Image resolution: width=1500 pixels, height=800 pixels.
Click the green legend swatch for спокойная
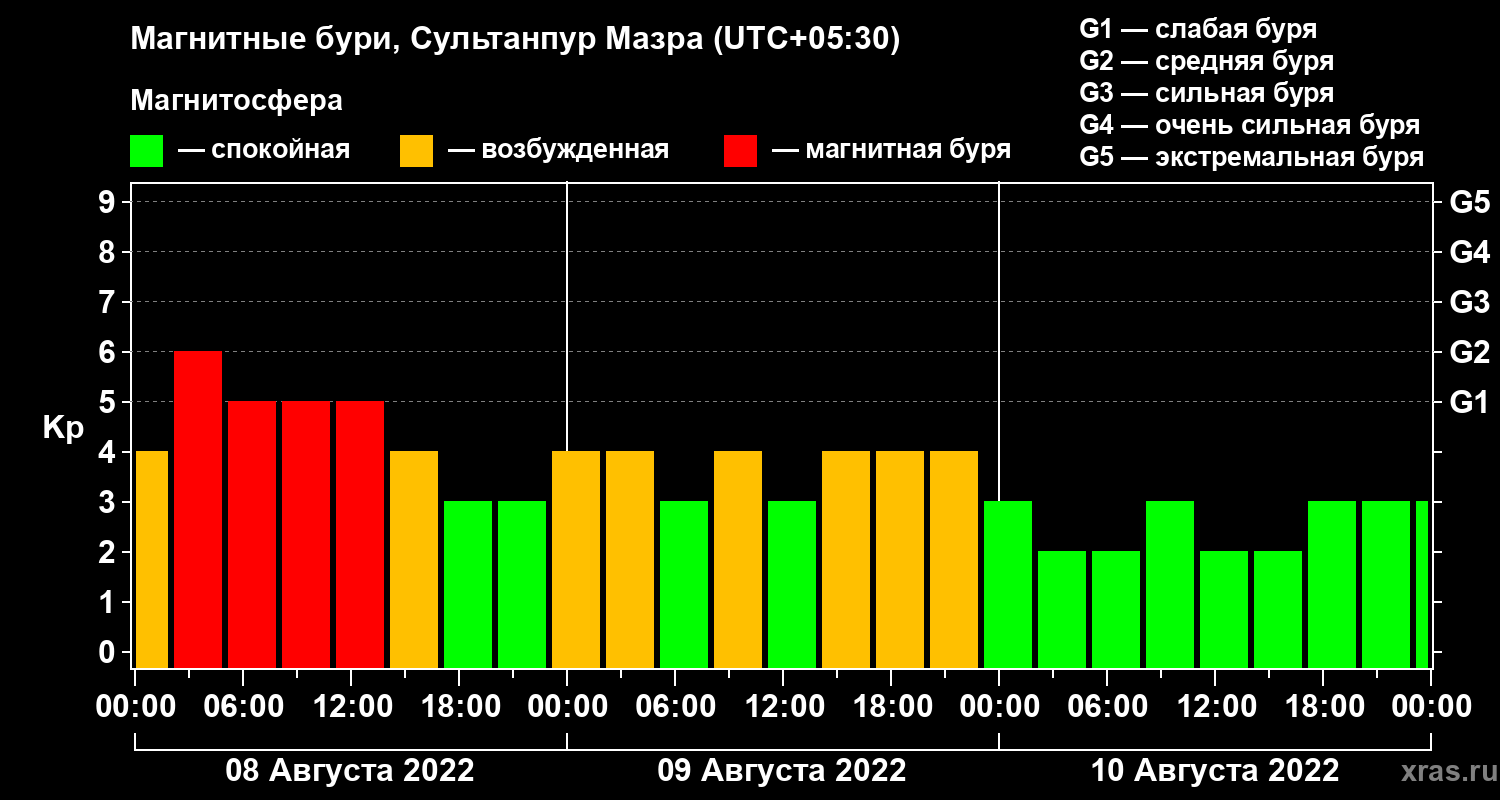(147, 151)
